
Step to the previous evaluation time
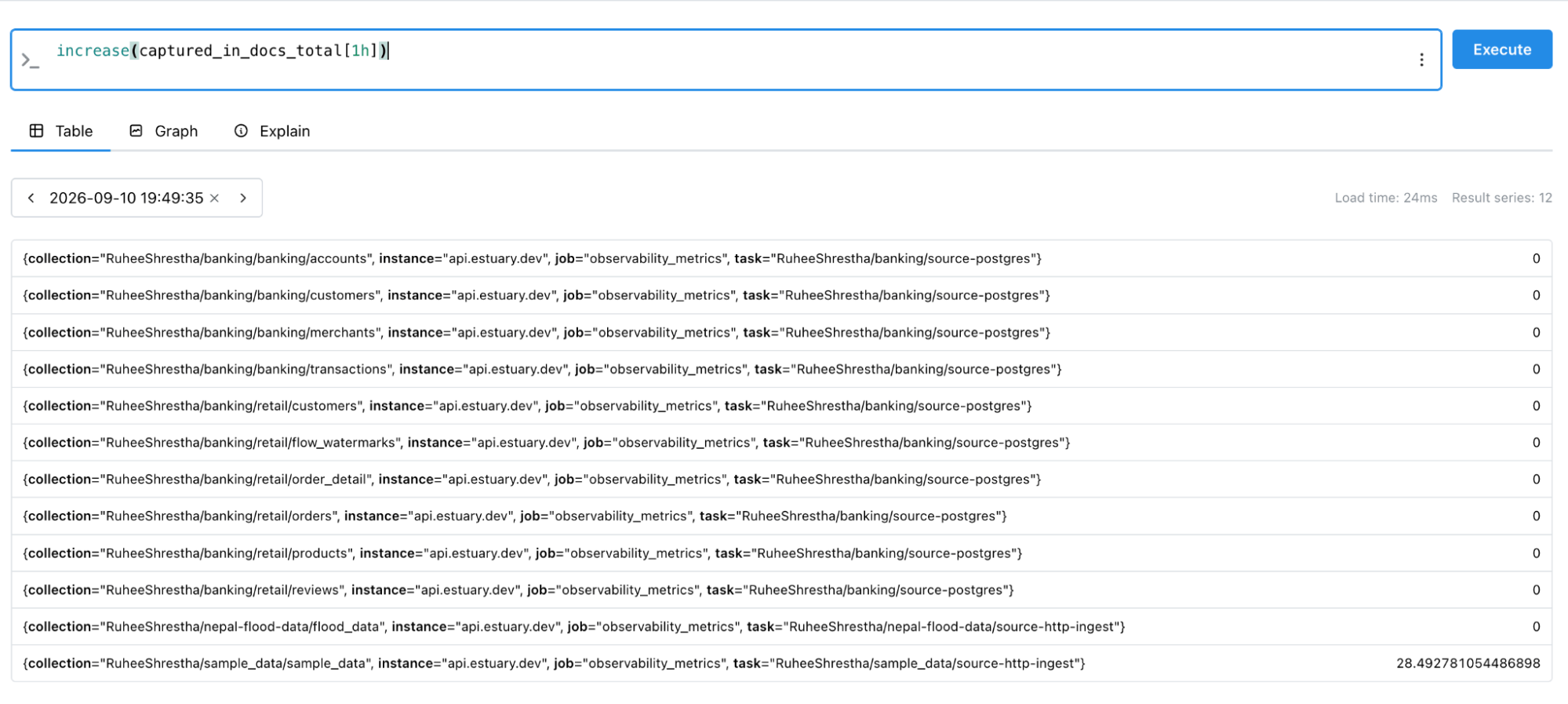pos(31,198)
